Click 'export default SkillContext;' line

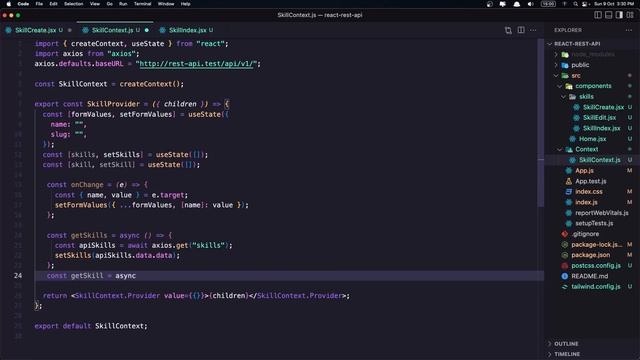[x=91, y=326]
